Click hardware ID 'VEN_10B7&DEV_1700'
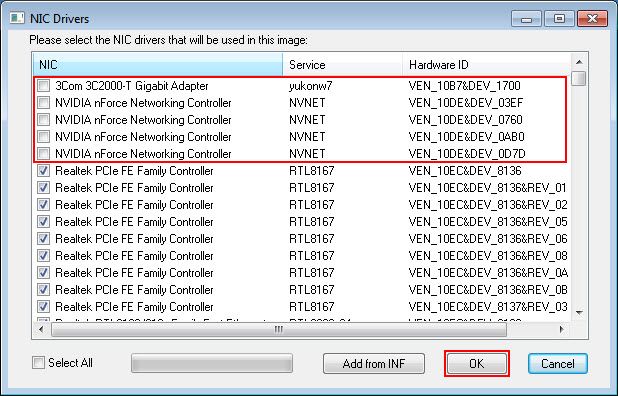Screen dimensions: 618x396 coord(464,86)
